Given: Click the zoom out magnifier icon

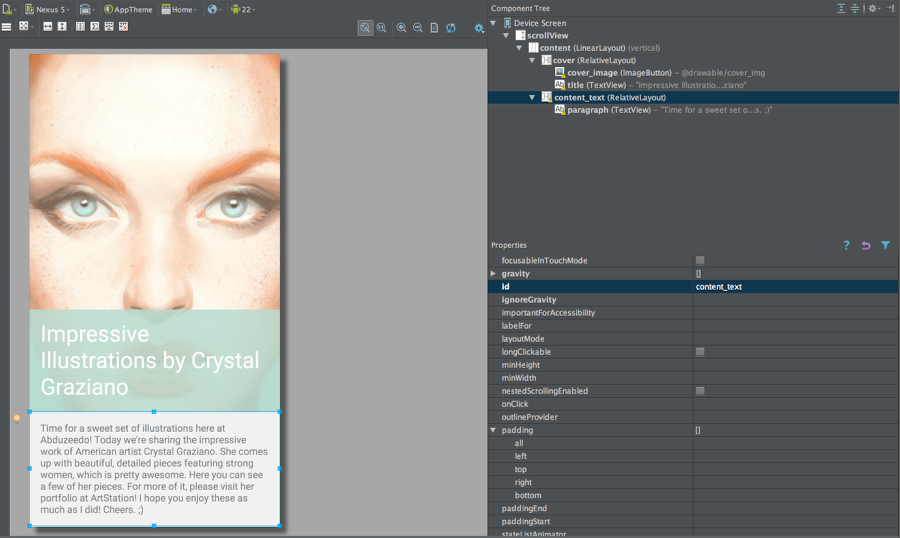Looking at the screenshot, I should pos(418,28).
